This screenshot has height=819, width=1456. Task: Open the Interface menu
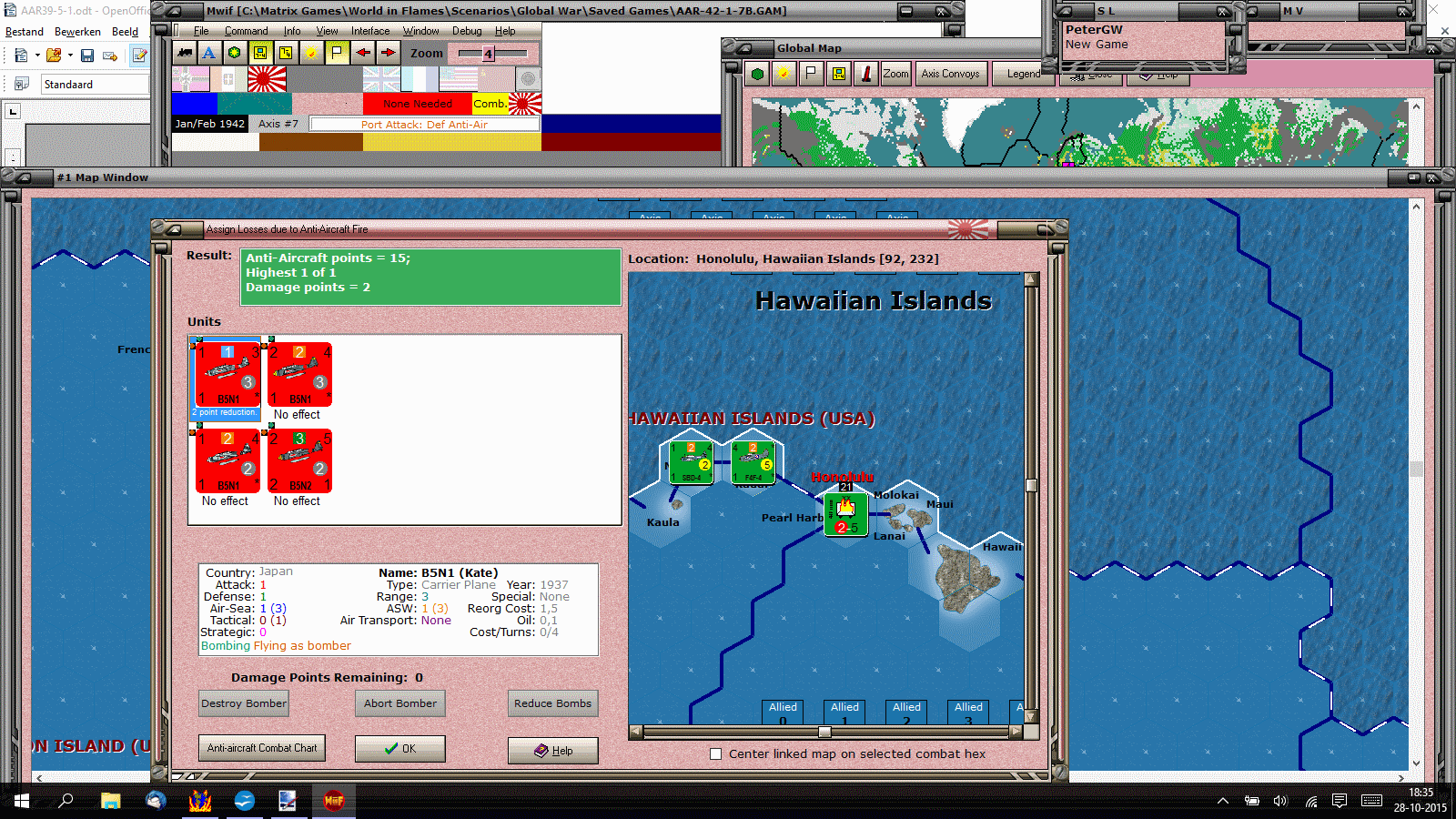point(370,31)
